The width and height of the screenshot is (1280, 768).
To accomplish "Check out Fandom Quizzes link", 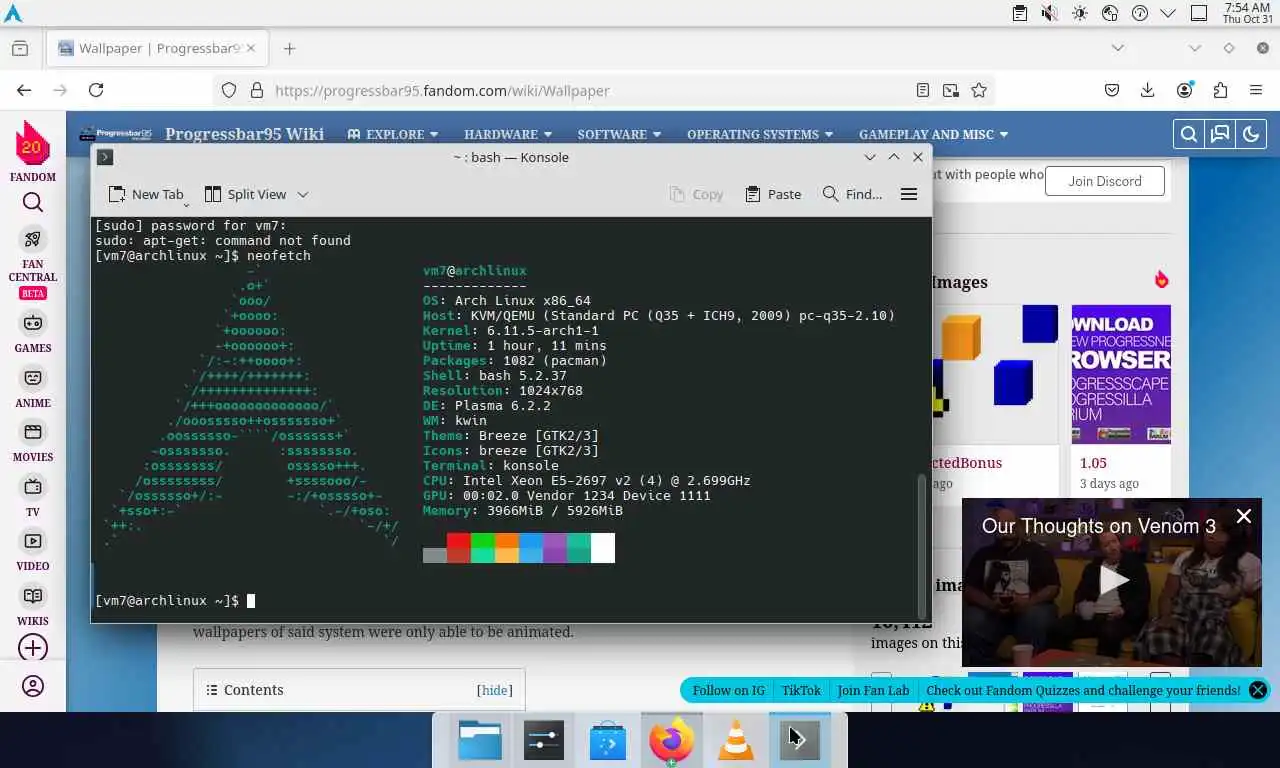I will [1083, 690].
